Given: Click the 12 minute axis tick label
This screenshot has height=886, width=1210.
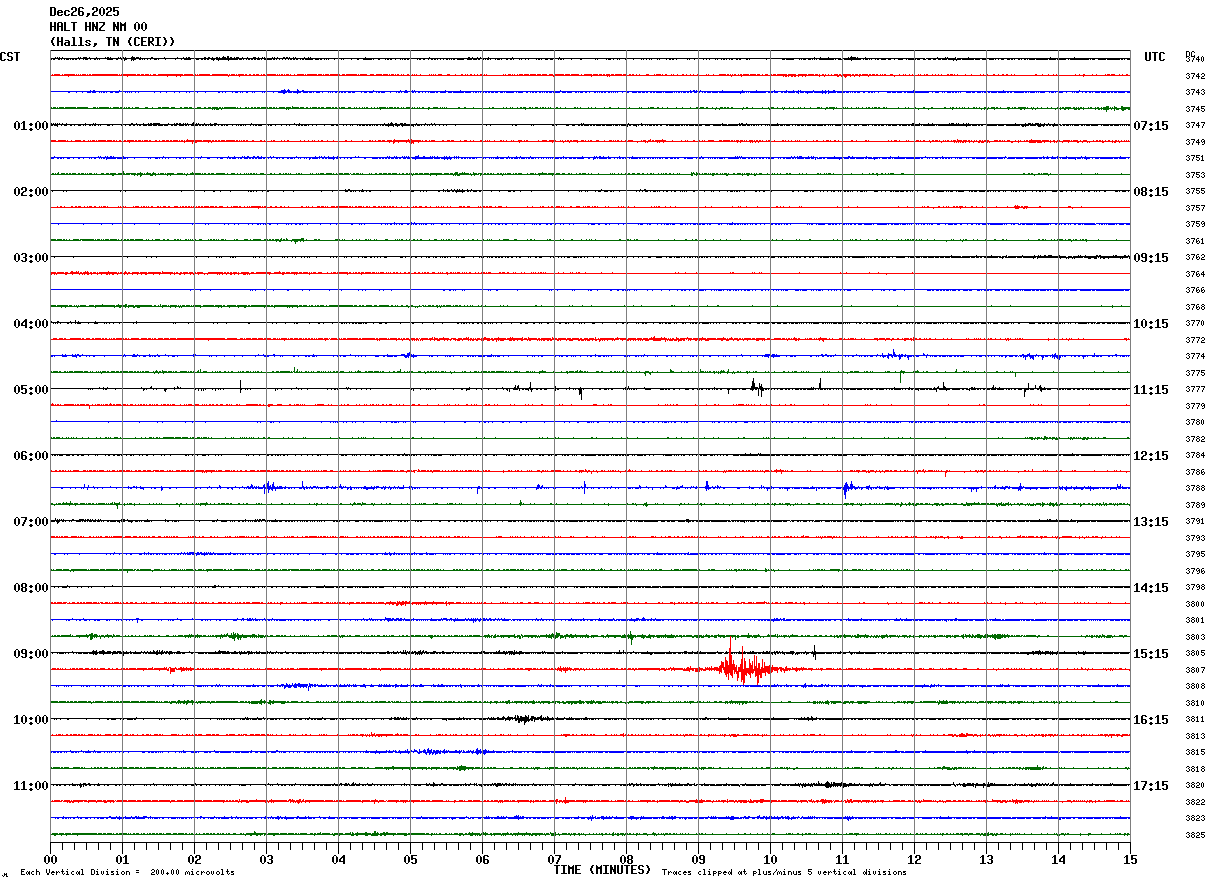Looking at the screenshot, I should click(914, 859).
